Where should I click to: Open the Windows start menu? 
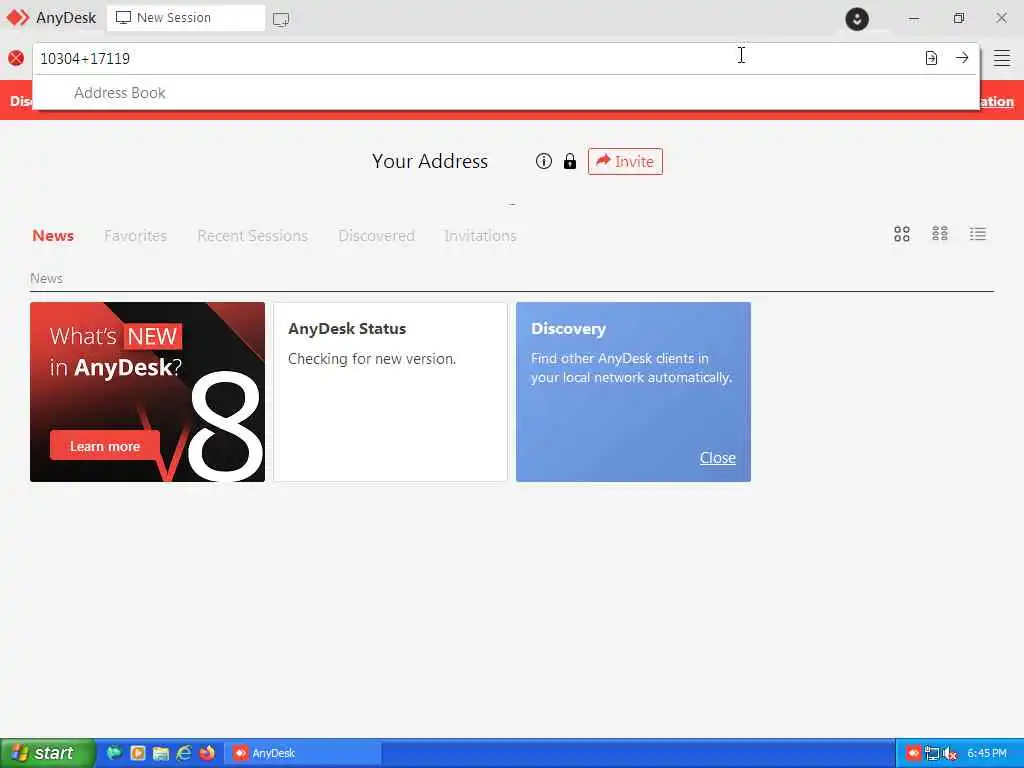pyautogui.click(x=48, y=753)
